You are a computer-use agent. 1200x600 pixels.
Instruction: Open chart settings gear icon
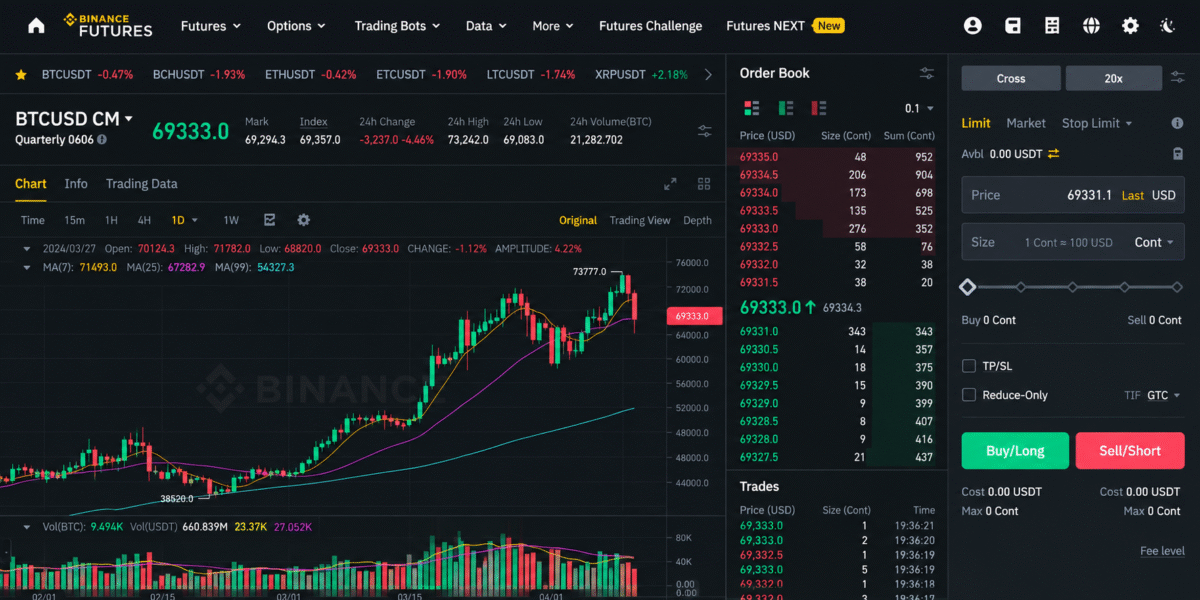(x=303, y=220)
